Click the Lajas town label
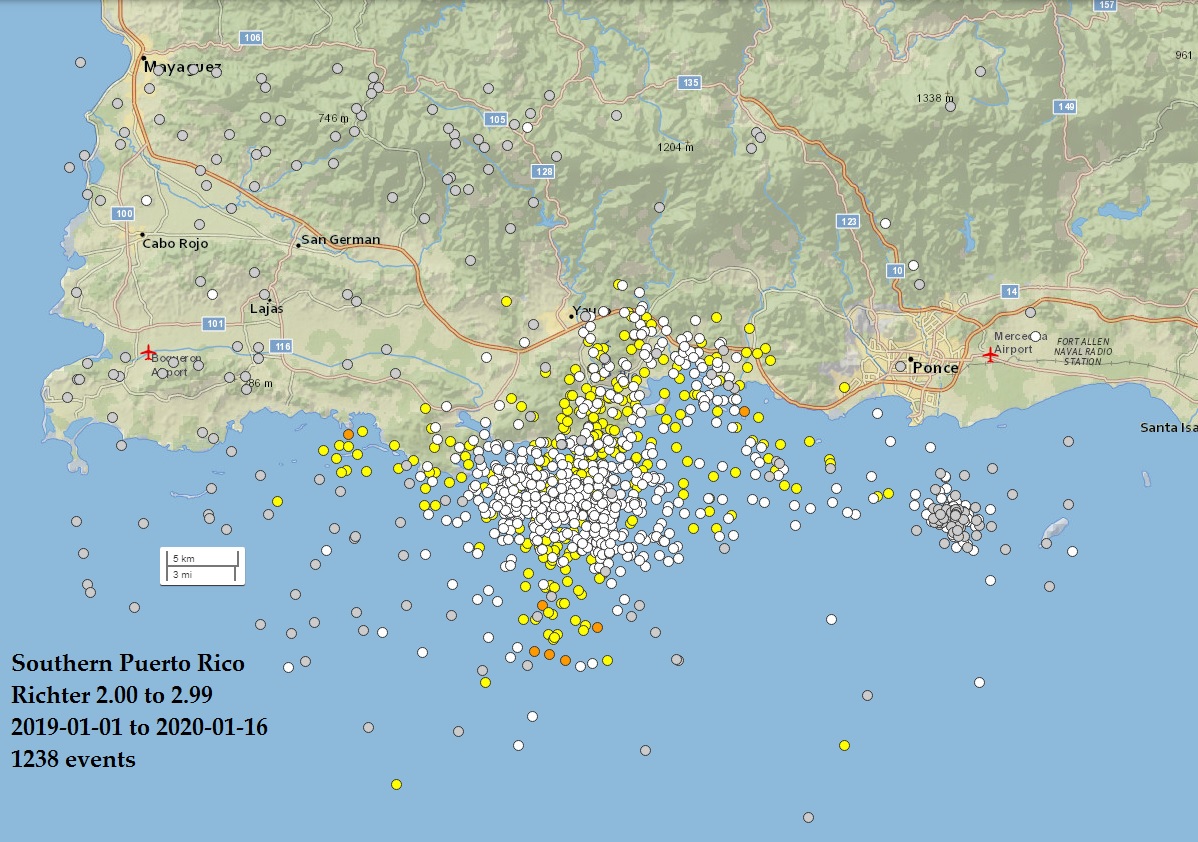Viewport: 1198px width, 842px height. tap(266, 309)
